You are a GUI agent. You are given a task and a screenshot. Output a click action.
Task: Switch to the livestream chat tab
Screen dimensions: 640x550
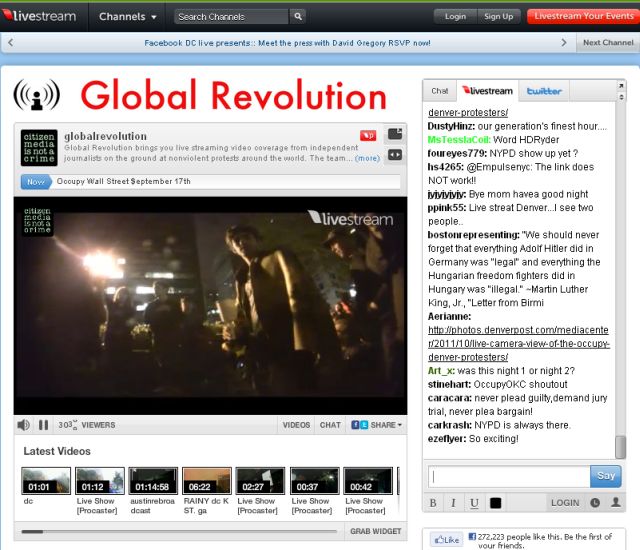(x=487, y=91)
